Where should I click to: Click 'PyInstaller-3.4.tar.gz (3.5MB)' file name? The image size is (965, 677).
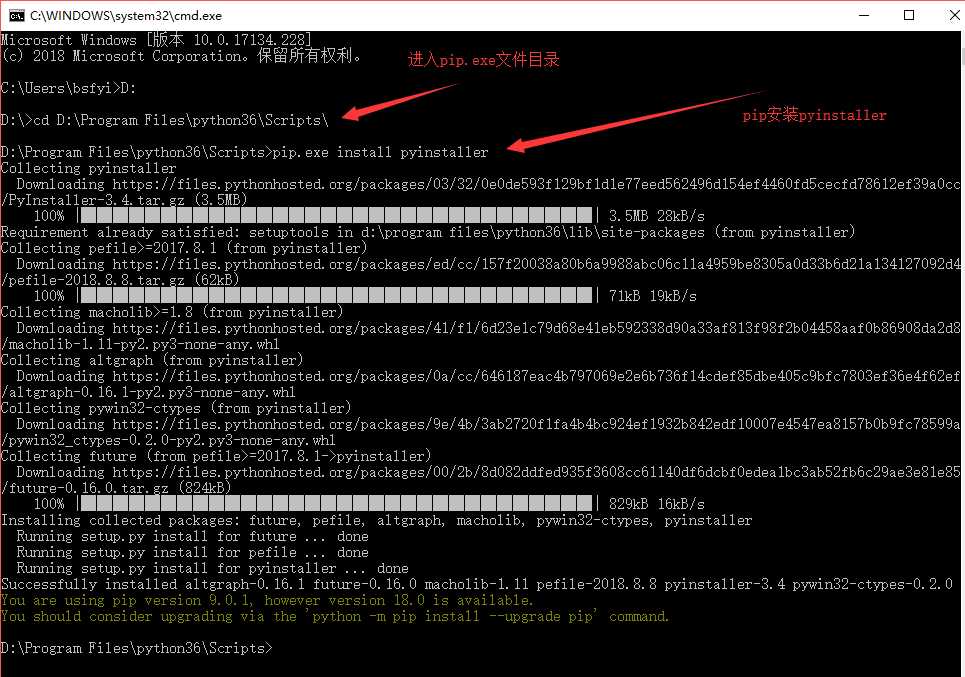[x=127, y=200]
